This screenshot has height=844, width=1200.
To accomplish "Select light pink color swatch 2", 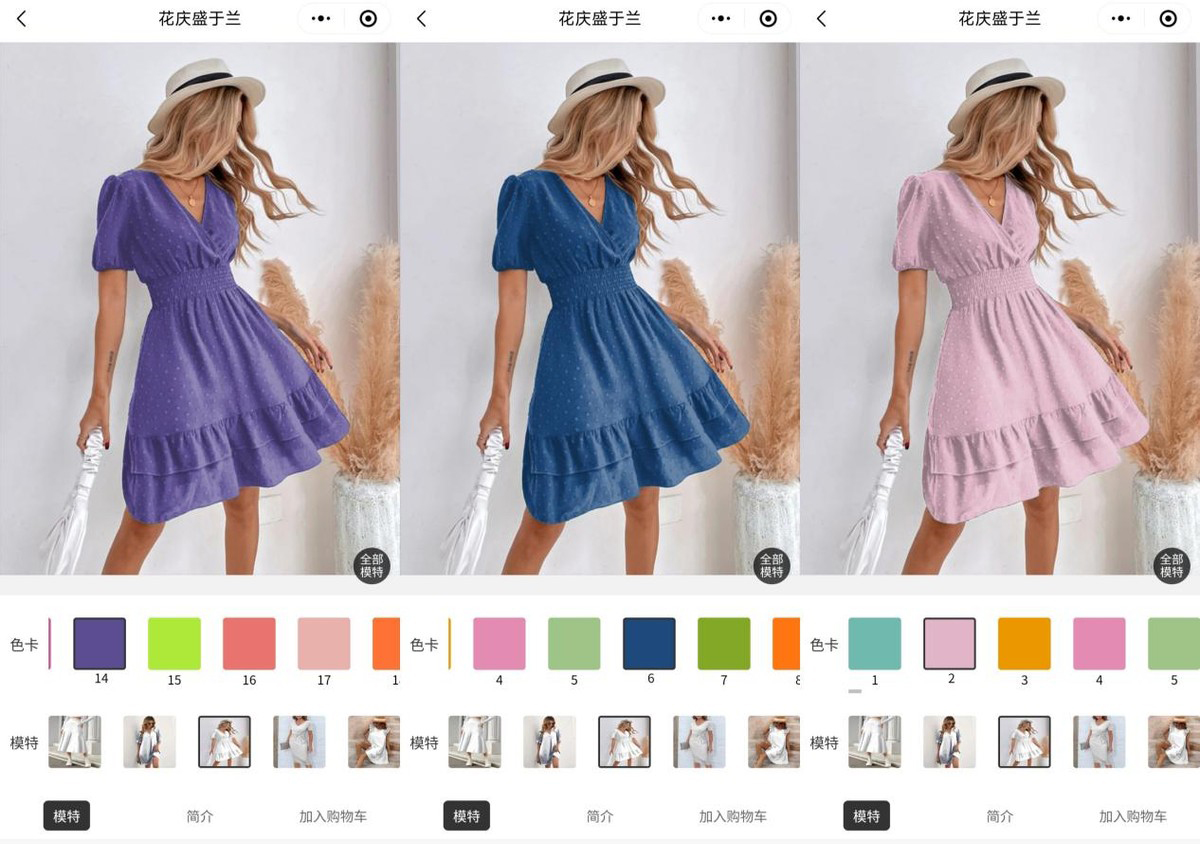I will pos(950,643).
